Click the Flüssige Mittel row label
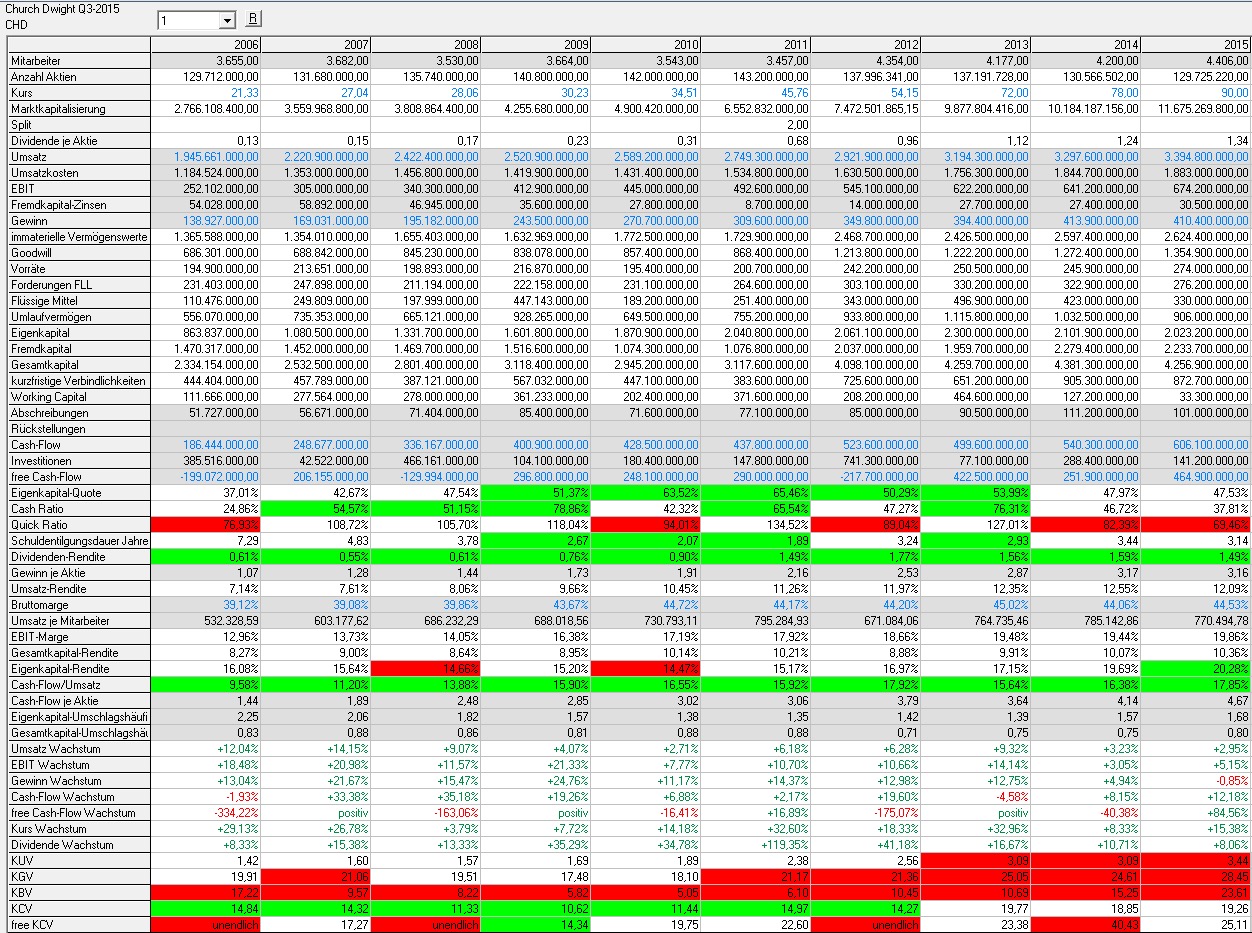The image size is (1252, 933). 79,301
